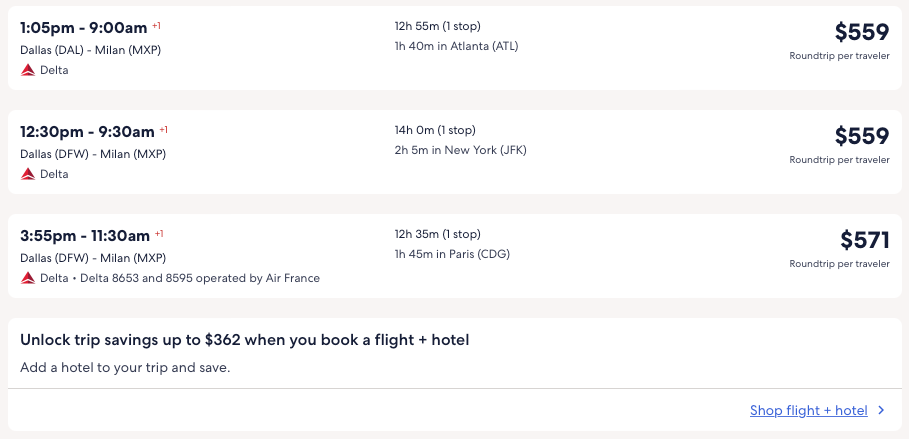Click chevron arrow beside Shop flight + hotel

(881, 410)
